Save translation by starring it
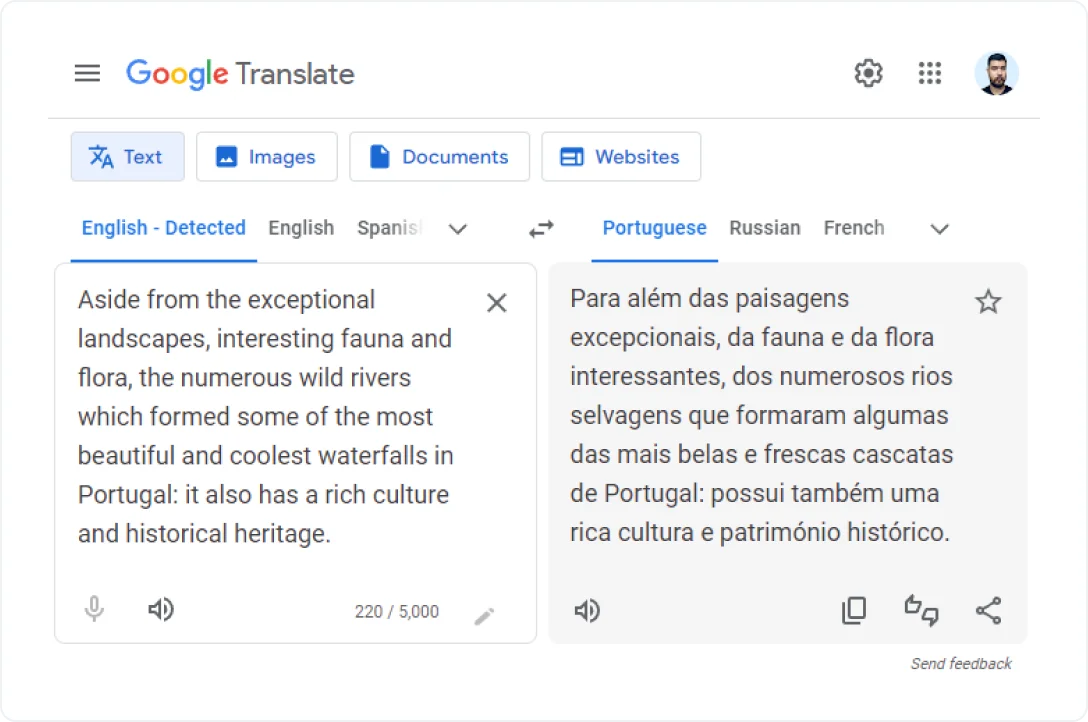Image resolution: width=1088 pixels, height=722 pixels. (x=988, y=301)
